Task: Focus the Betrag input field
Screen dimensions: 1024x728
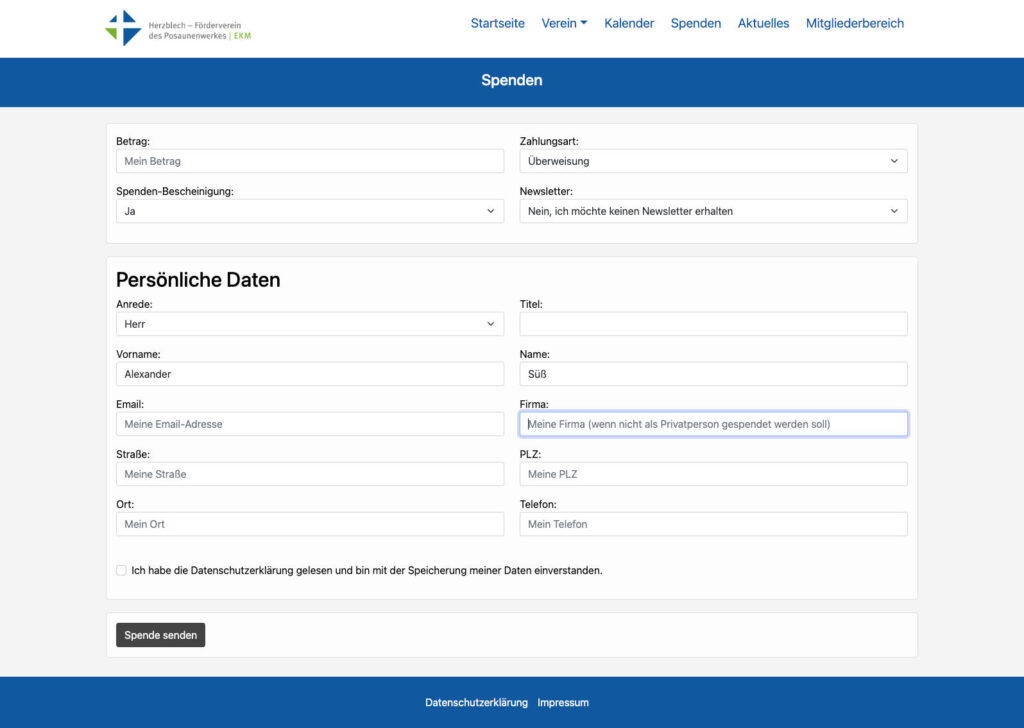Action: tap(310, 161)
